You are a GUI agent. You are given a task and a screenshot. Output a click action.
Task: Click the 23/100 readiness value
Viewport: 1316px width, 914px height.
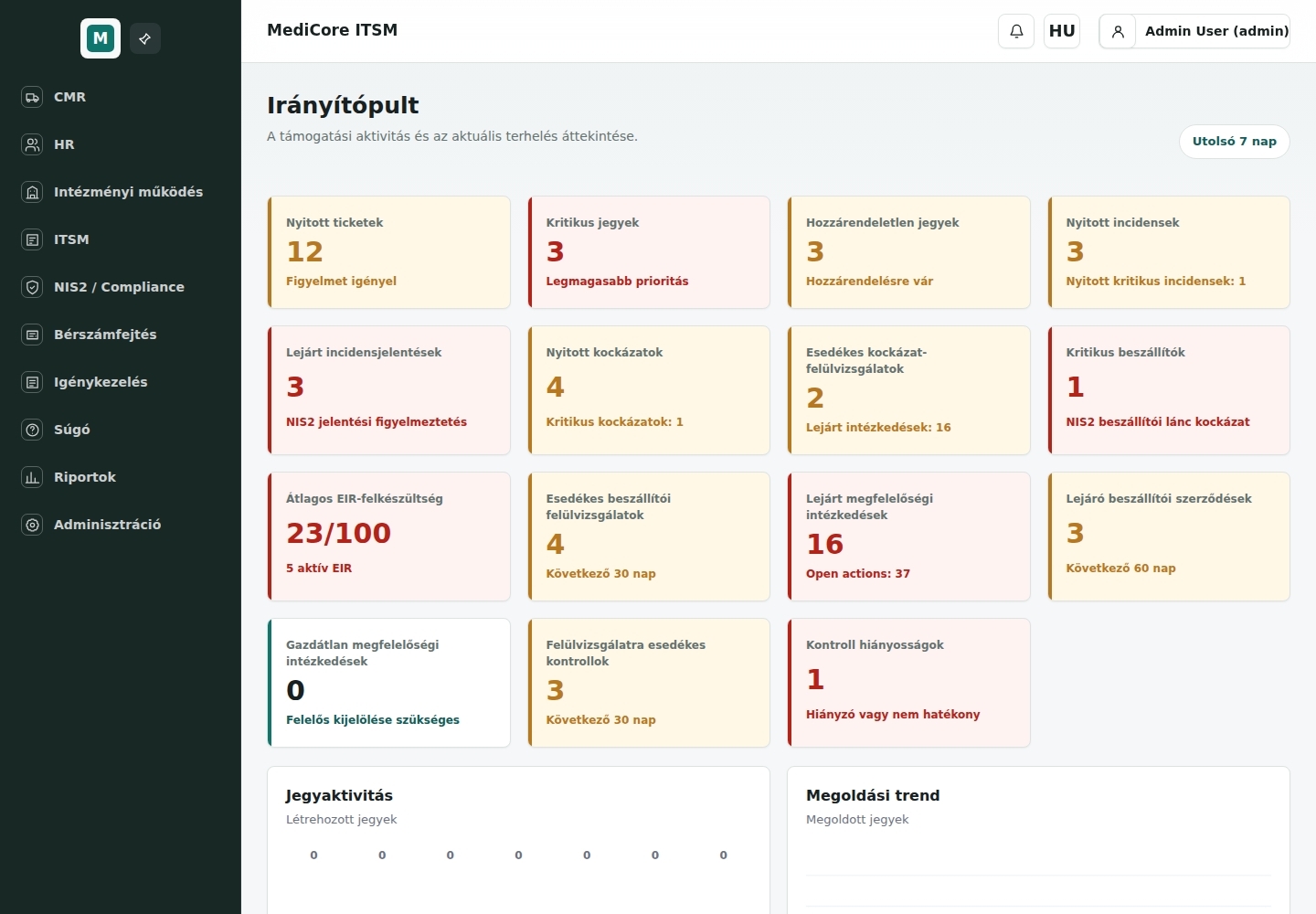click(338, 533)
